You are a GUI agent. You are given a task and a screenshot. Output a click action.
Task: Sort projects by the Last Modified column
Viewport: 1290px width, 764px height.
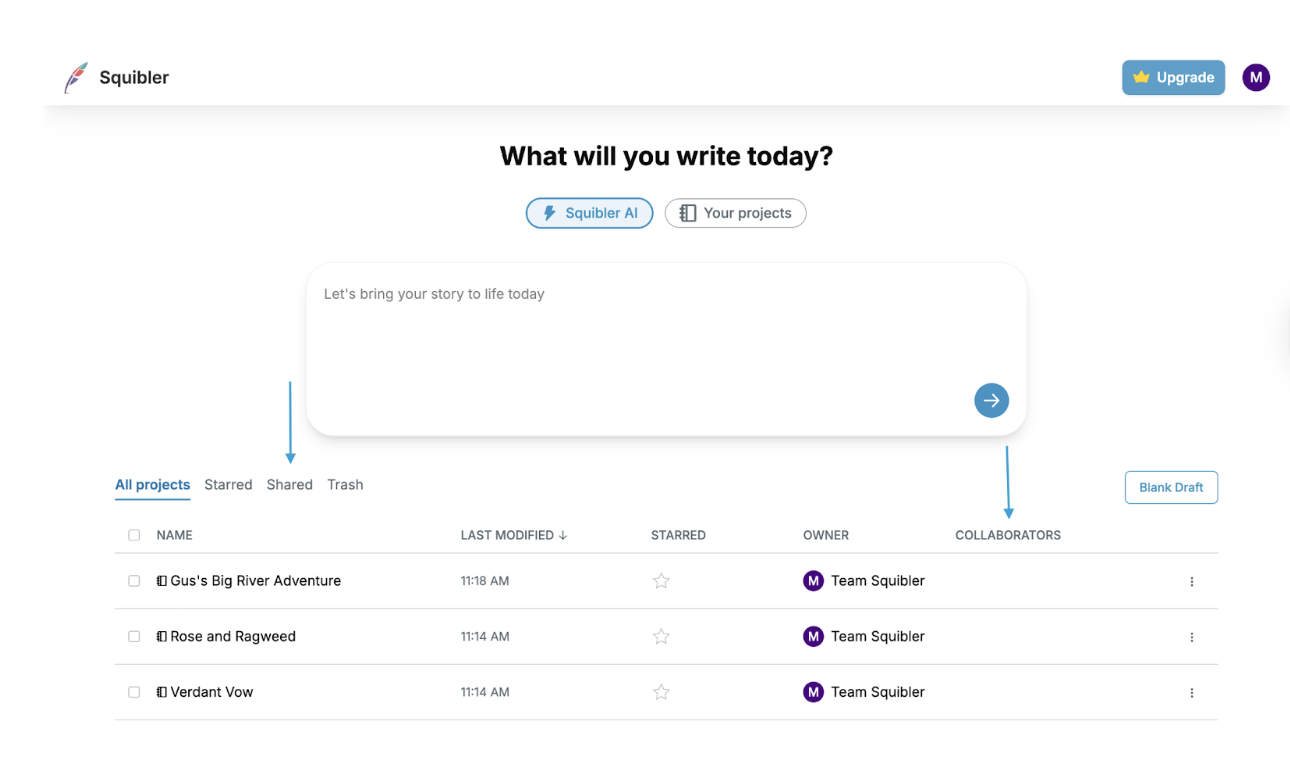[514, 535]
